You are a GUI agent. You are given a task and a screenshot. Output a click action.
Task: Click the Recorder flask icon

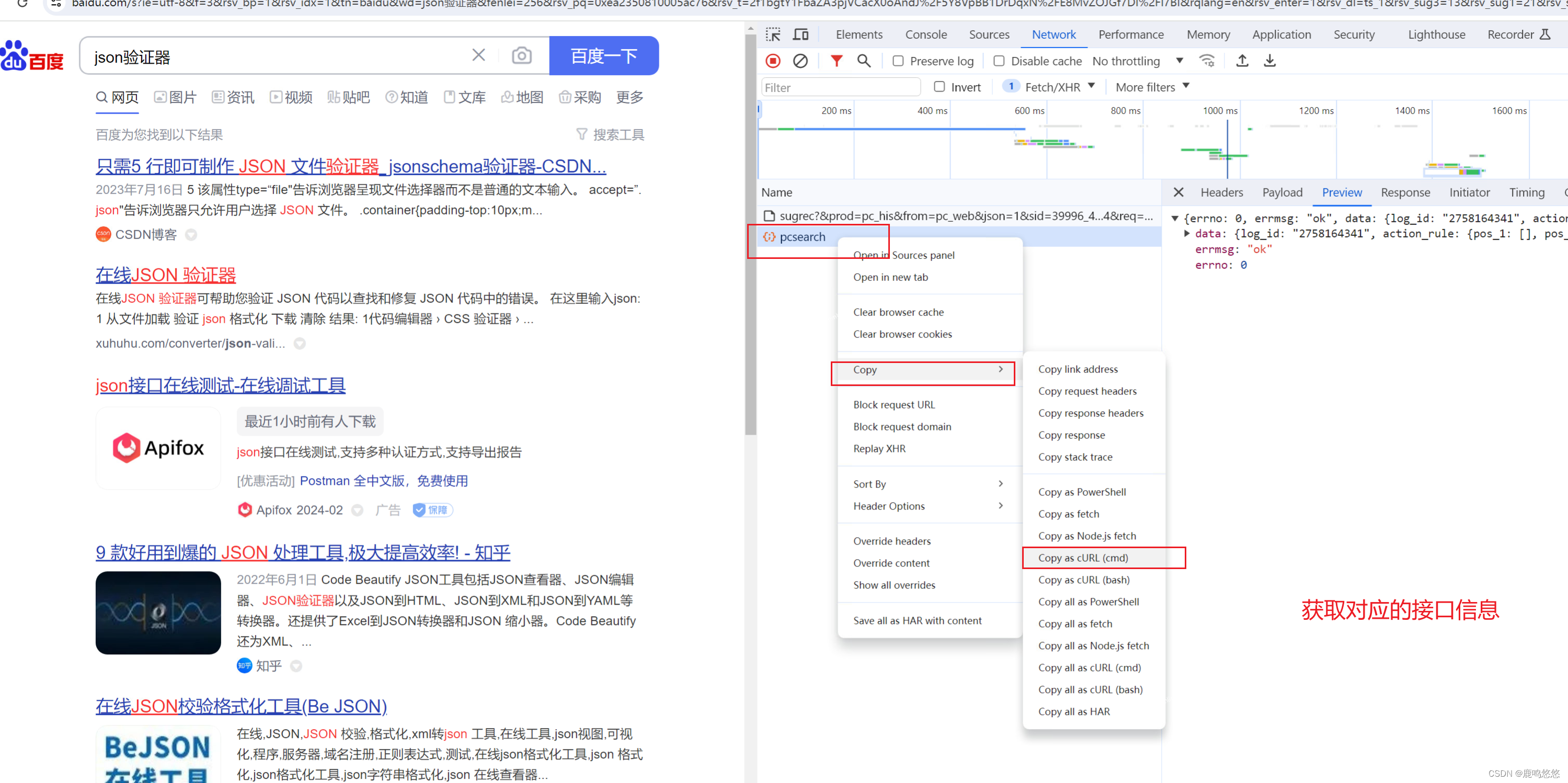pyautogui.click(x=1545, y=35)
